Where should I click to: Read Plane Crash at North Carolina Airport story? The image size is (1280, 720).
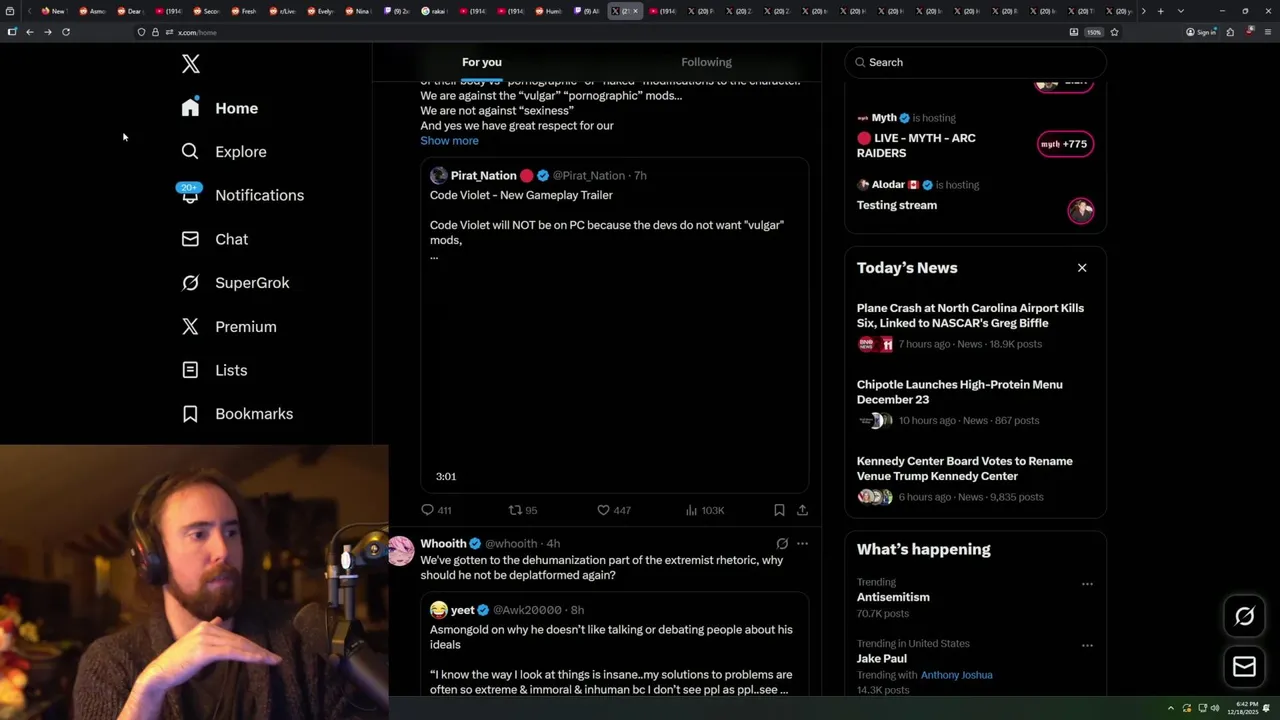pos(970,316)
